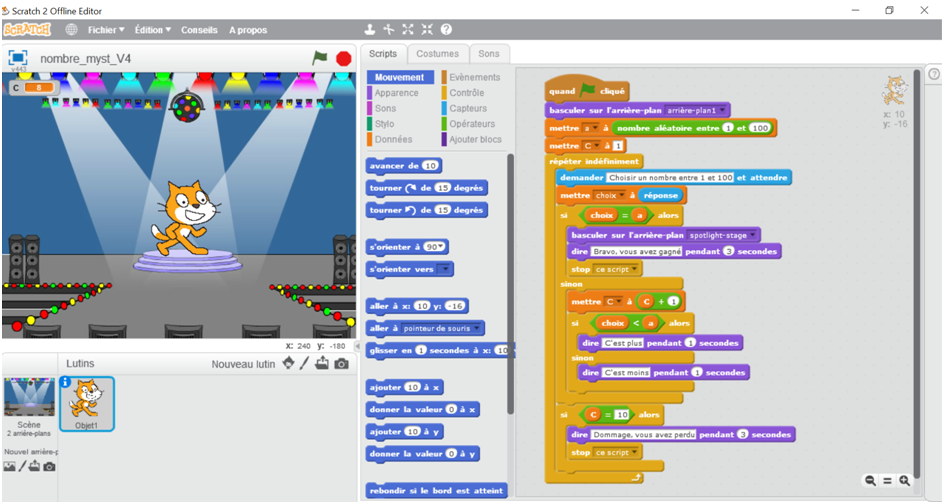
Task: Switch to the Costumes tab
Action: (438, 54)
